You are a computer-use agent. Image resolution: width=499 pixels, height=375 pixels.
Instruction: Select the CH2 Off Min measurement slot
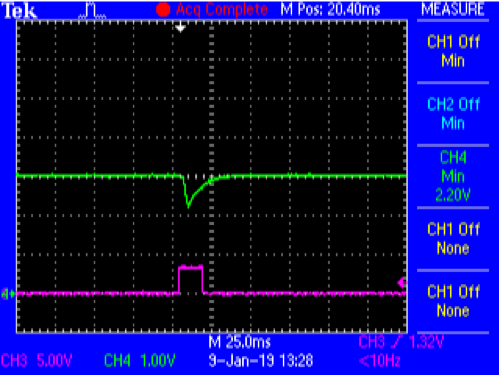point(453,114)
